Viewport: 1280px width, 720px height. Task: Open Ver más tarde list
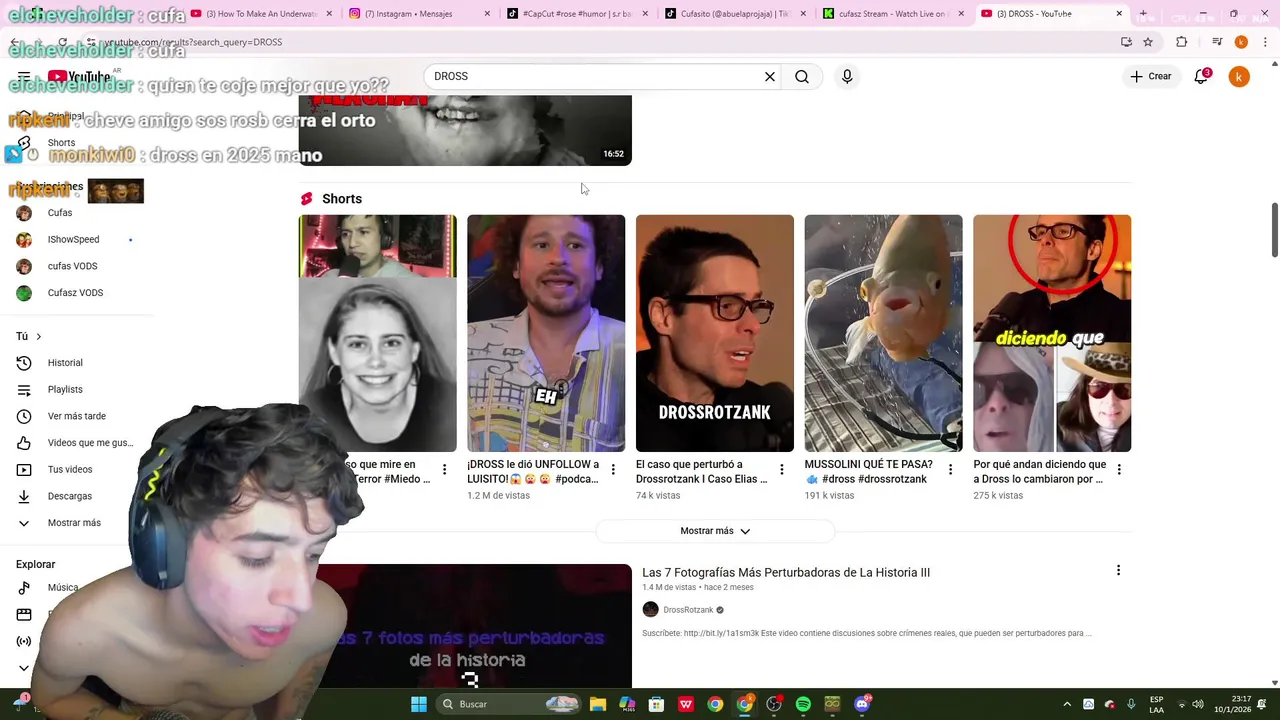[x=78, y=416]
